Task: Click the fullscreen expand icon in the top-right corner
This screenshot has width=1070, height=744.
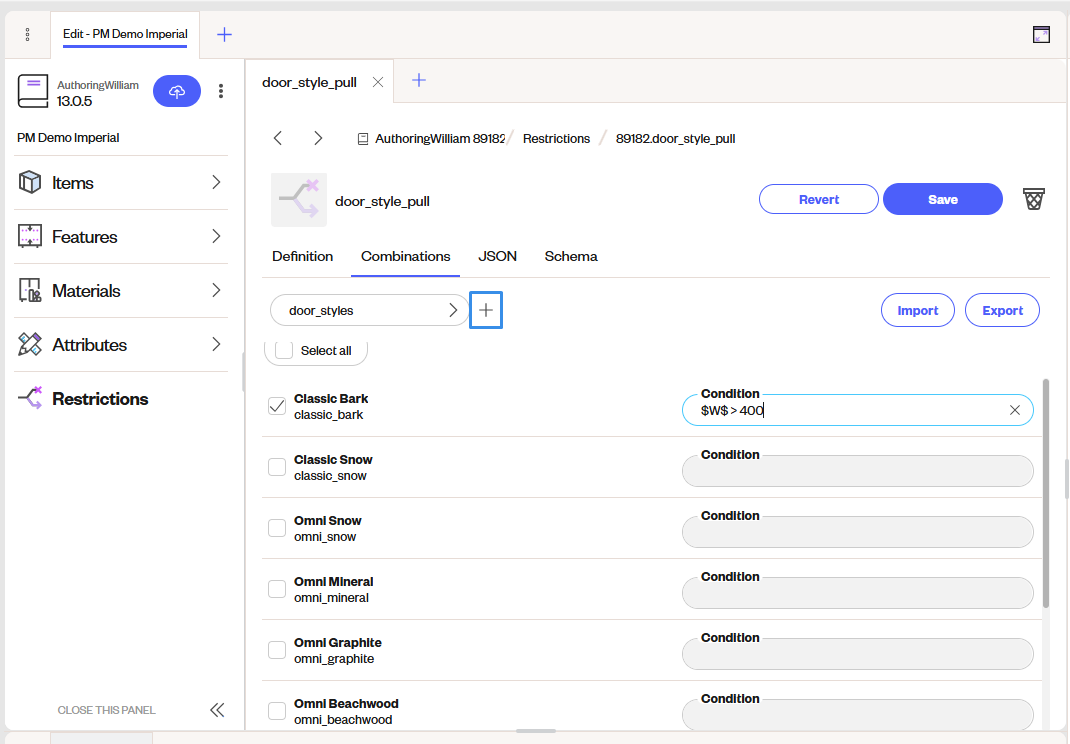Action: (1041, 34)
